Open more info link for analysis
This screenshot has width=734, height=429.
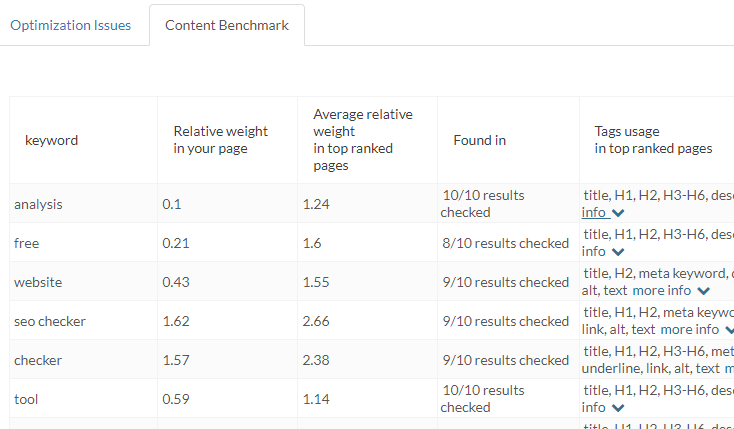[595, 213]
